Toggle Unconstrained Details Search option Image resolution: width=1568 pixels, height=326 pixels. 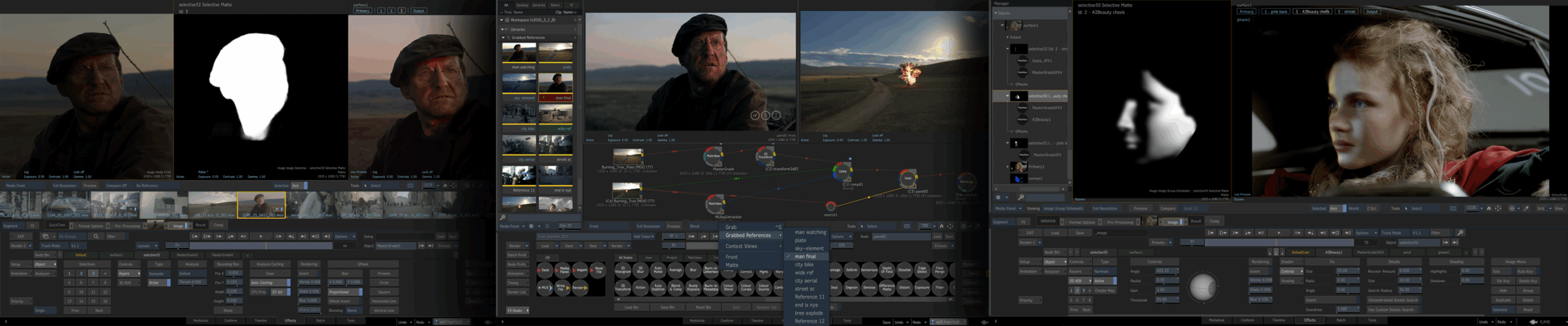click(x=1393, y=300)
